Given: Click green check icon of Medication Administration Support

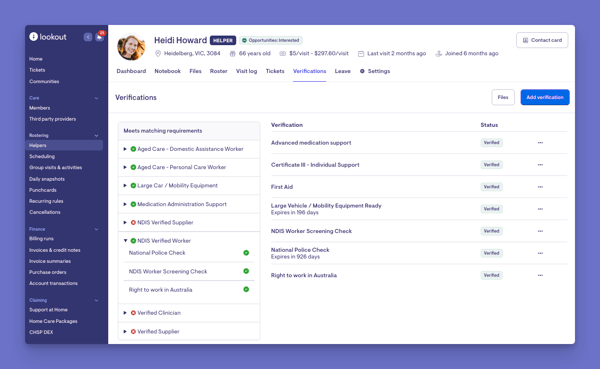Looking at the screenshot, I should (x=133, y=204).
